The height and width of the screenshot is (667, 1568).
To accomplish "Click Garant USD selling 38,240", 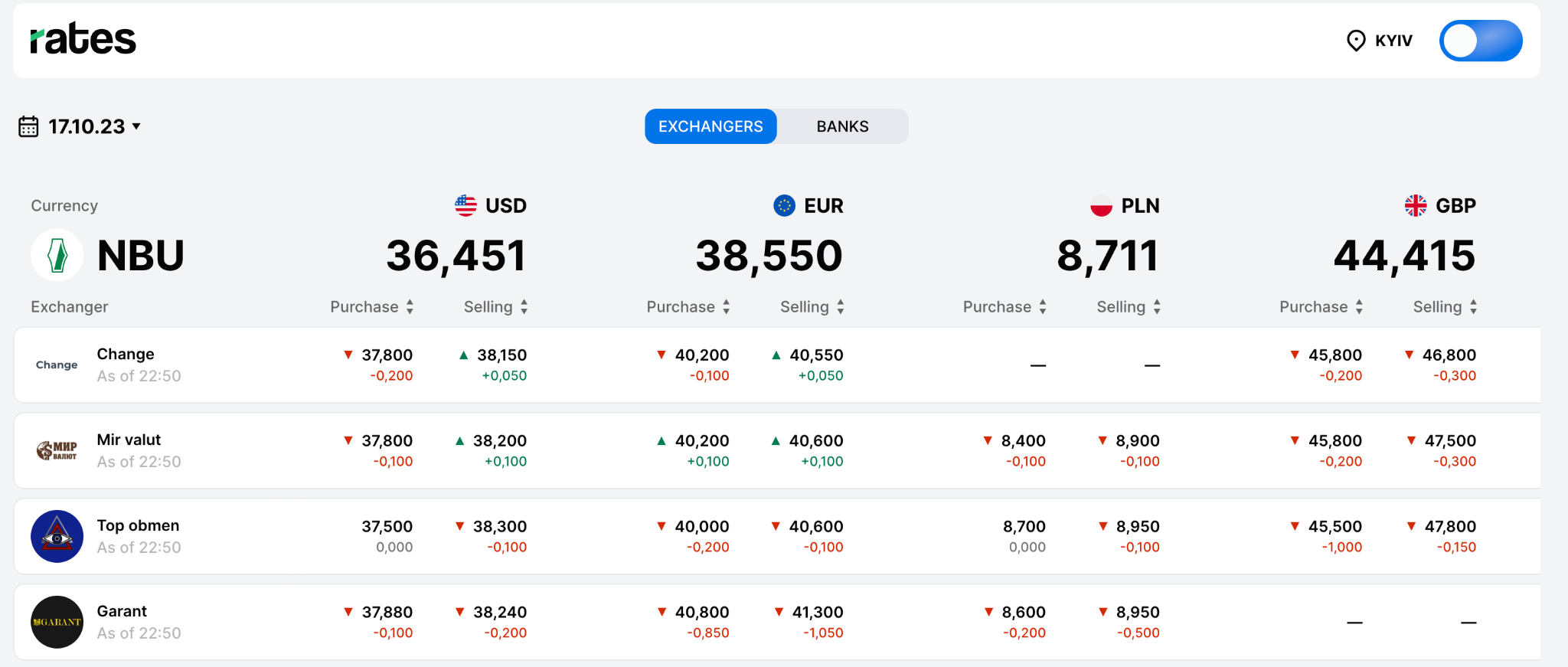I will point(500,613).
